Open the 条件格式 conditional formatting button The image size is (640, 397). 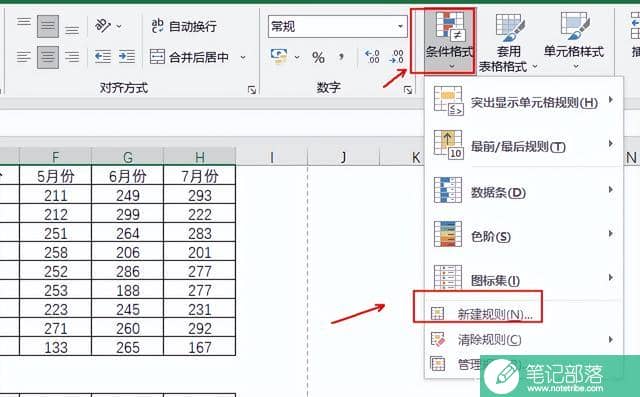pos(449,40)
